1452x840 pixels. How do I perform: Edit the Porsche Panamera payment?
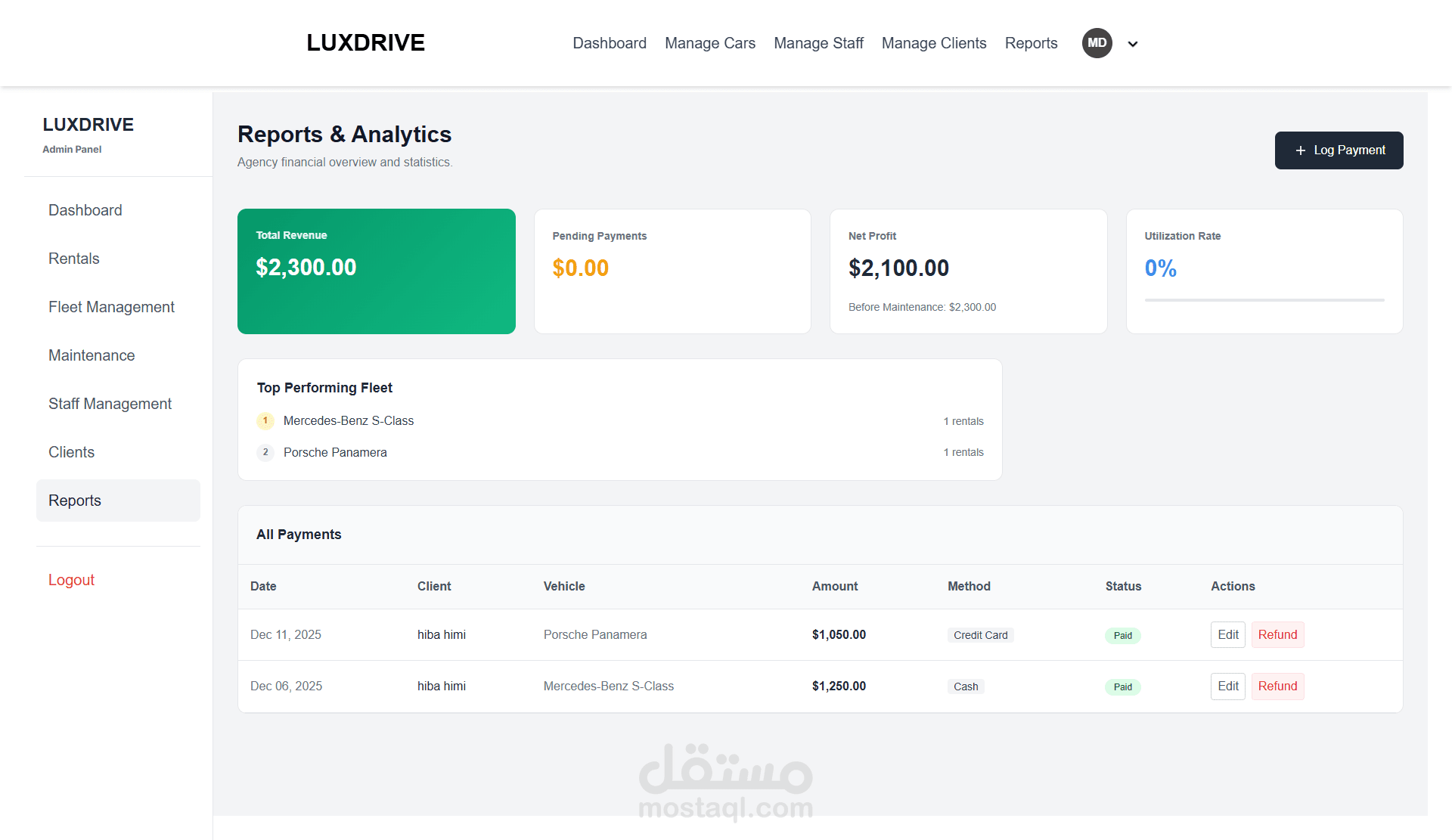(x=1227, y=635)
